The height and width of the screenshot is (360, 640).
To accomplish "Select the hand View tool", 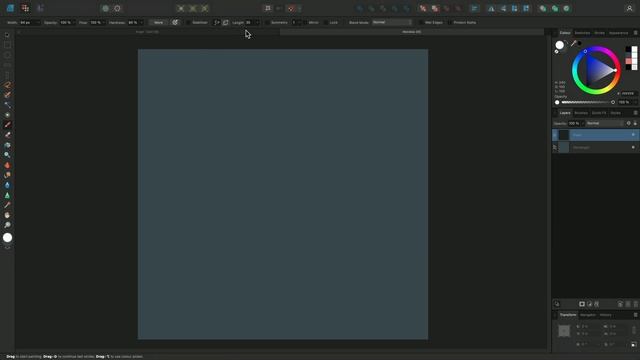I will (x=7, y=215).
